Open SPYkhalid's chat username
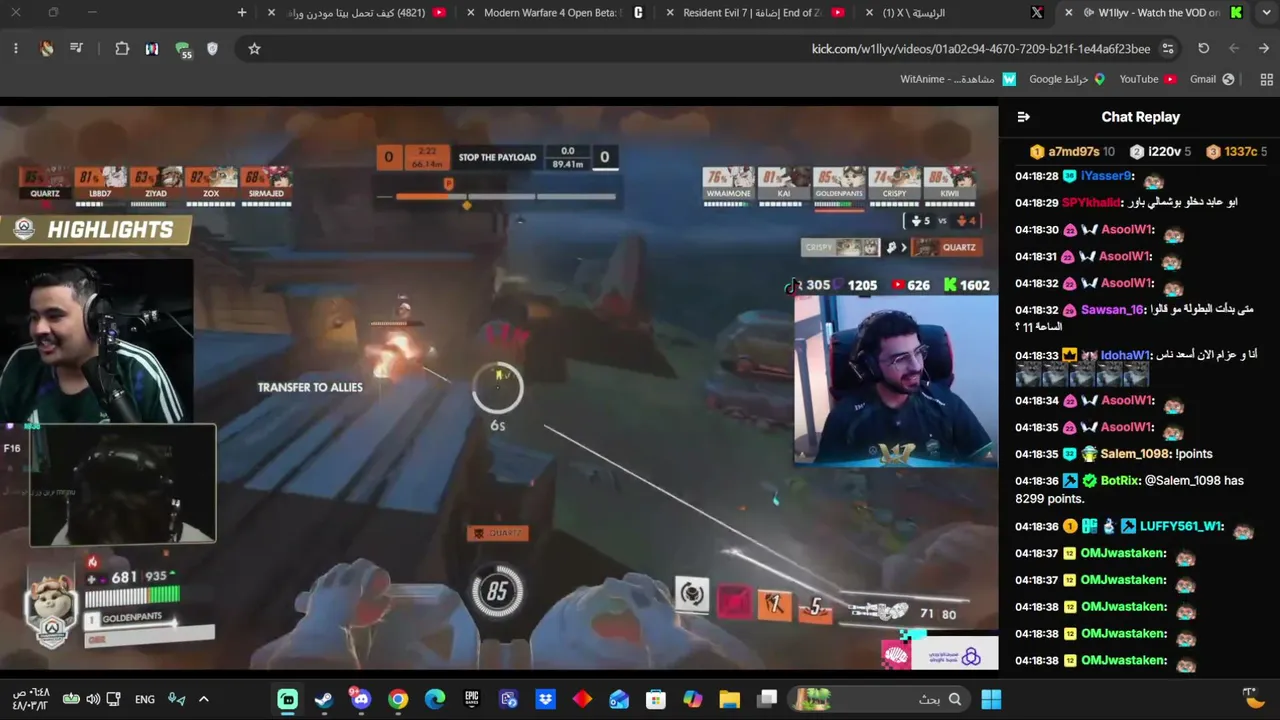The width and height of the screenshot is (1280, 720). coord(1091,203)
